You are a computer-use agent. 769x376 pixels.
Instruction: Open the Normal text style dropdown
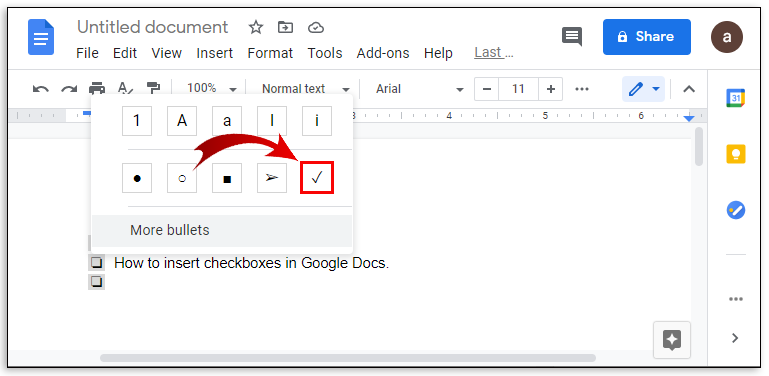(x=306, y=89)
